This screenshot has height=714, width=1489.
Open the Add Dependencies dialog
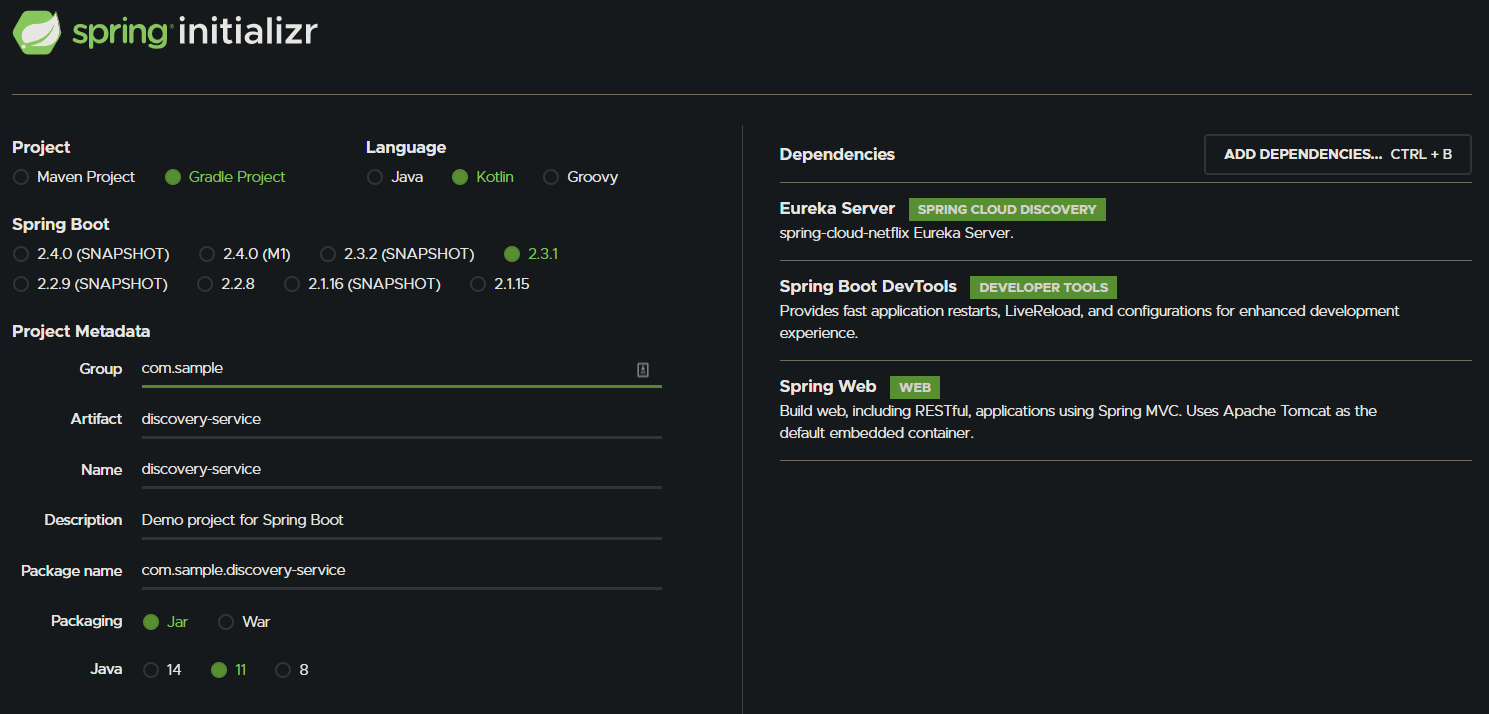point(1337,154)
